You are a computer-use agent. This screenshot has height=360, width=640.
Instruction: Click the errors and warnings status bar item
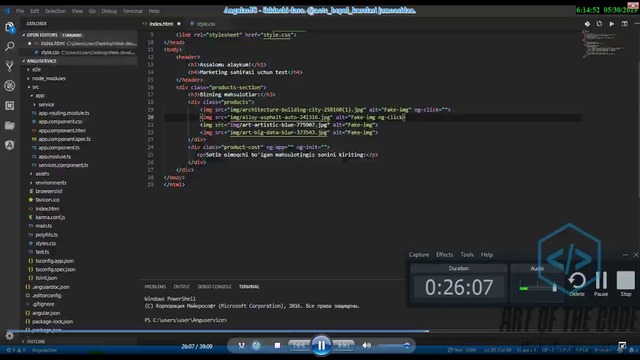(x=16, y=350)
